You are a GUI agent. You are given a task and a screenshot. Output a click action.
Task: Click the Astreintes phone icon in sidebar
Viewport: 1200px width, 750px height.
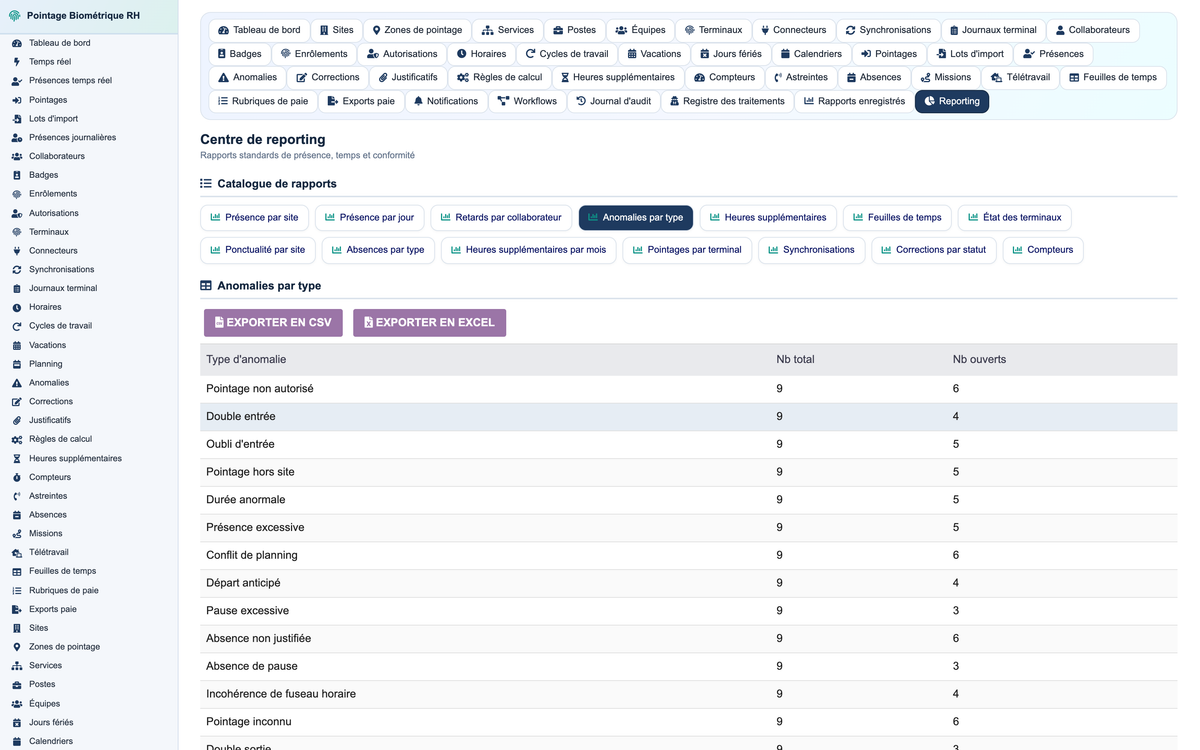17,496
